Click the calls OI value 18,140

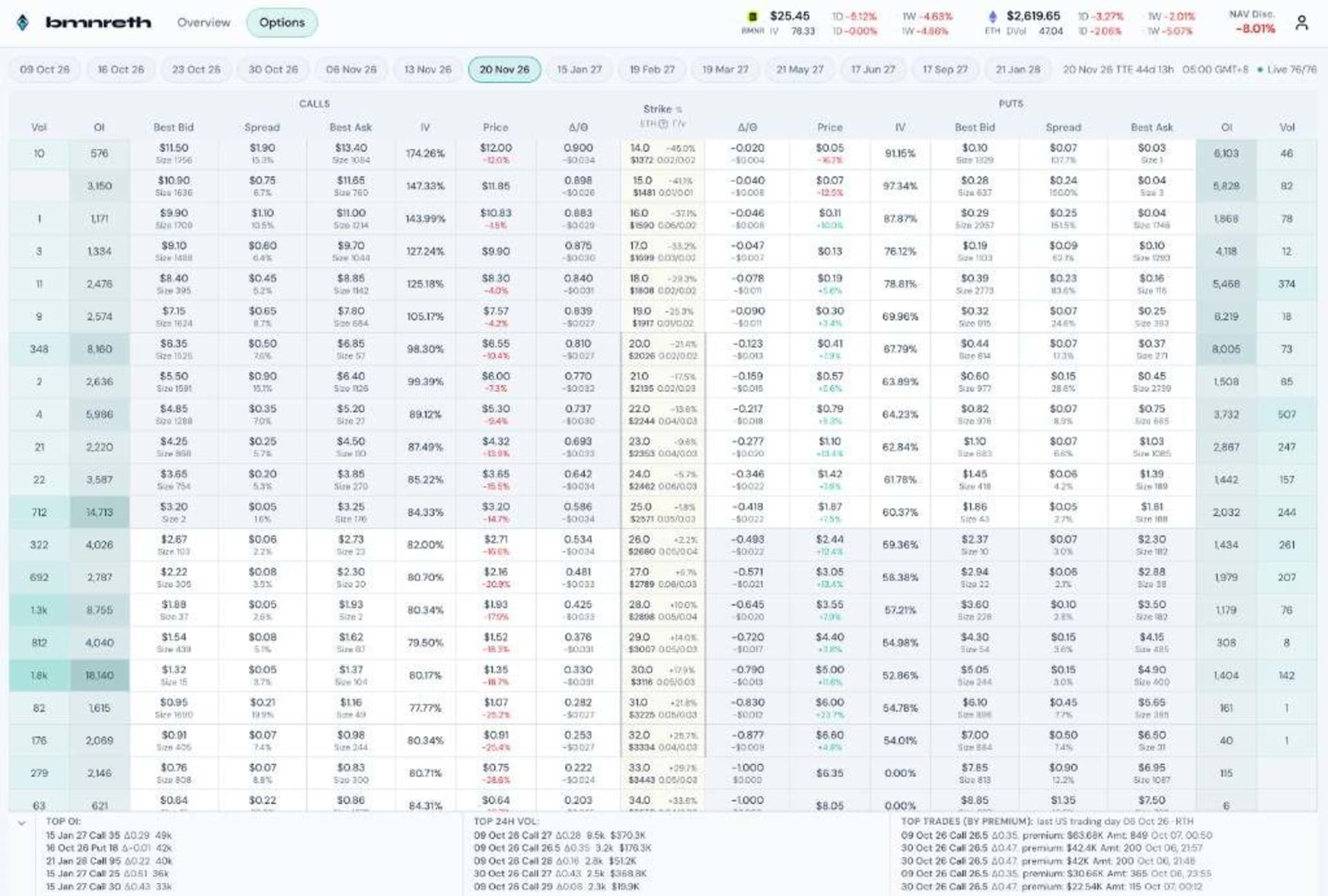tap(100, 675)
